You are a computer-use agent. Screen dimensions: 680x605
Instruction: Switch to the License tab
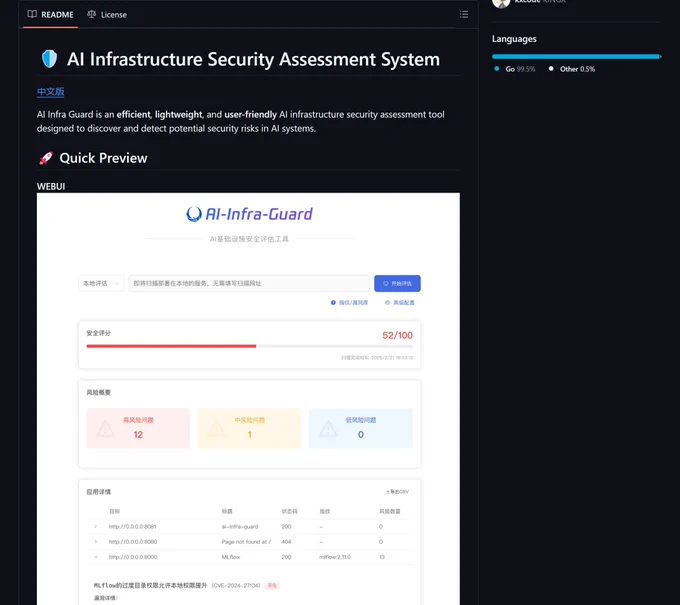[x=107, y=15]
